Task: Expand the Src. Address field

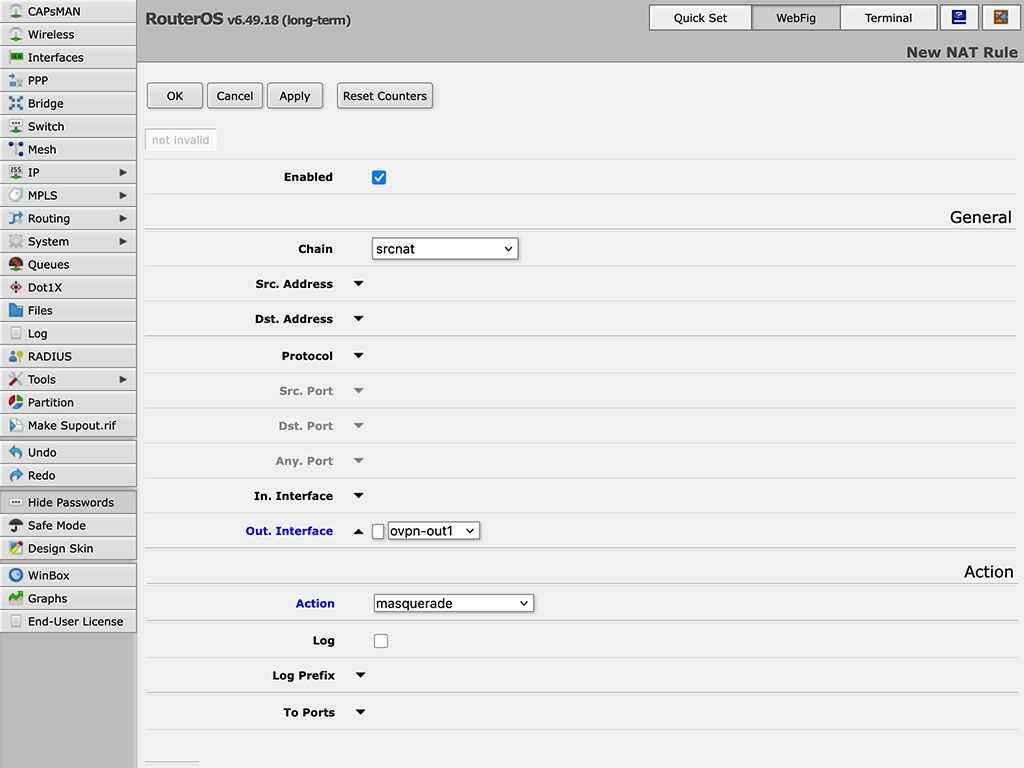Action: pyautogui.click(x=359, y=284)
